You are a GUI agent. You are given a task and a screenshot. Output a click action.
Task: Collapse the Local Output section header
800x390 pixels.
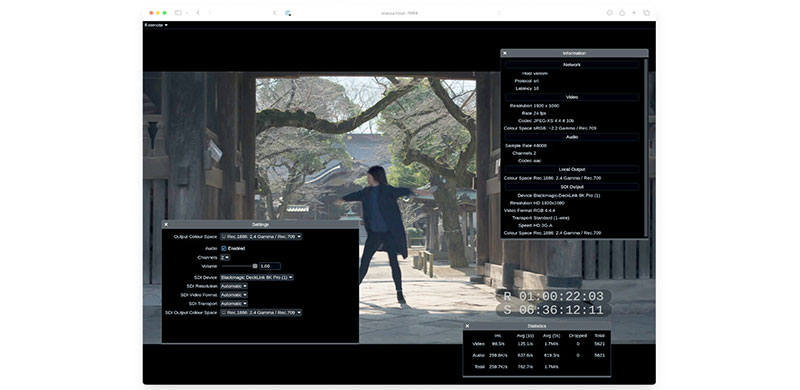coord(572,169)
